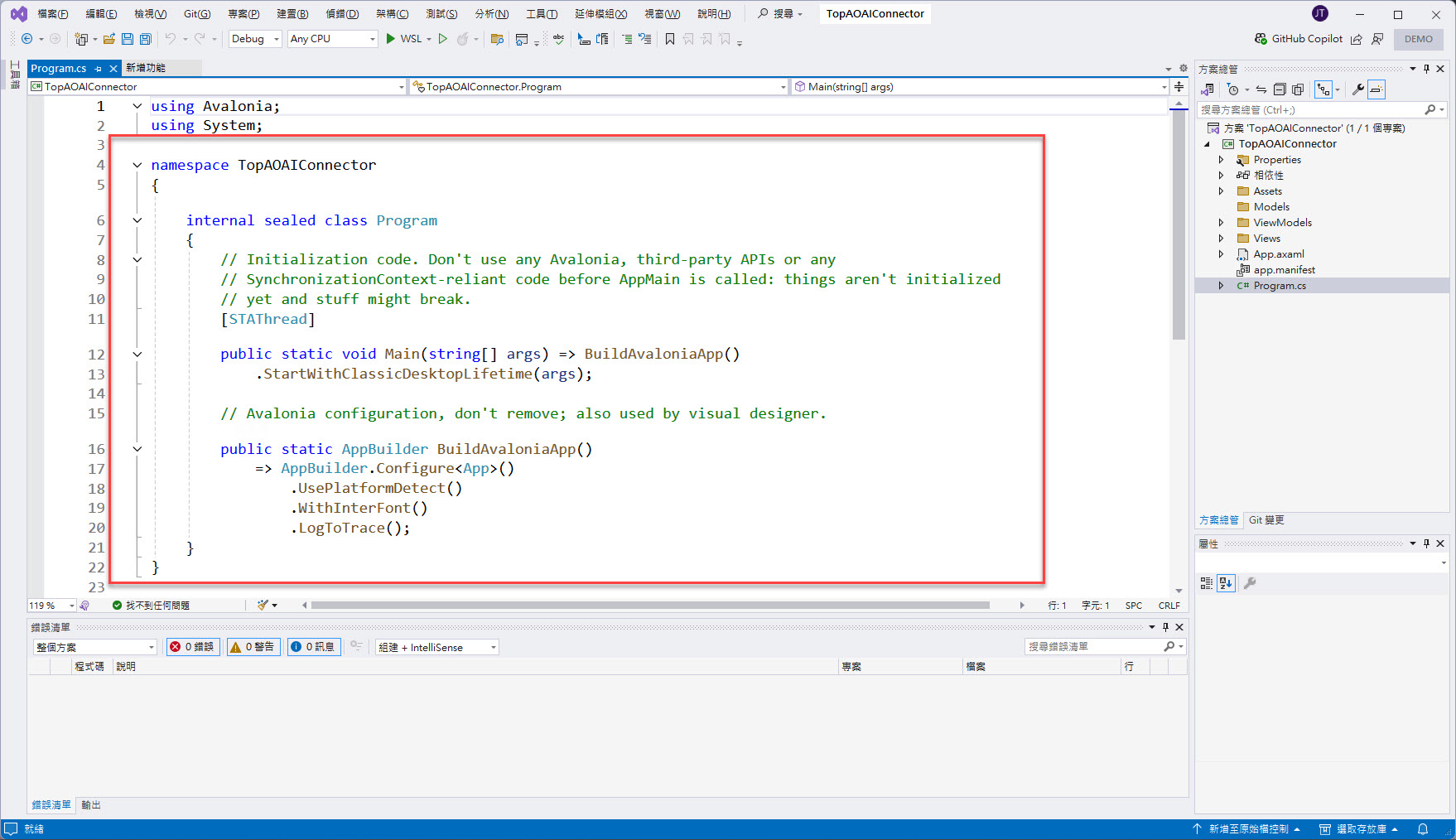The height and width of the screenshot is (840, 1456).
Task: Open the Build + IntelliSense dropdown
Action: (x=436, y=647)
